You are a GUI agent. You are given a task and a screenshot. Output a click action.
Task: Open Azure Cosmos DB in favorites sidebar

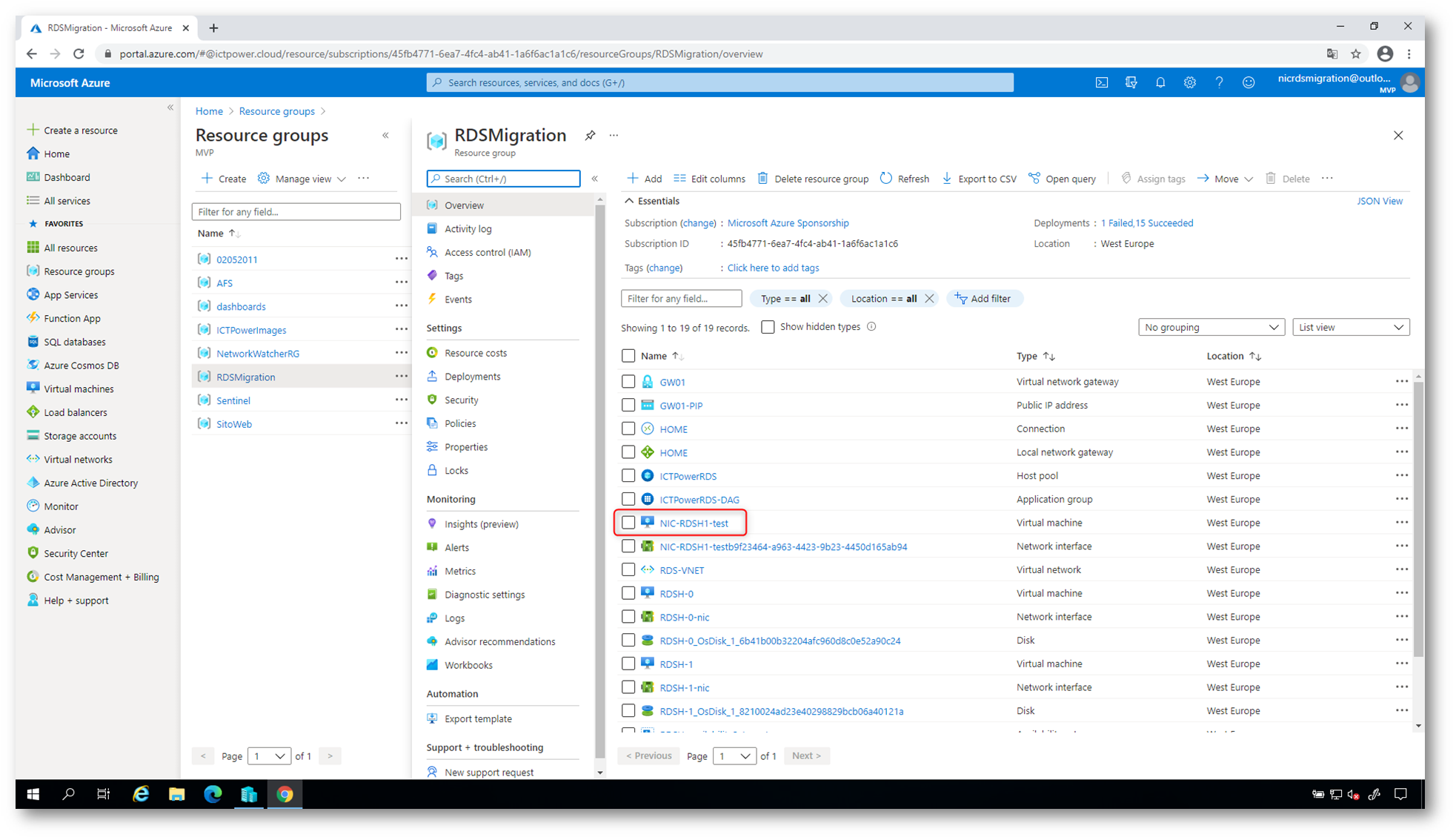[82, 365]
